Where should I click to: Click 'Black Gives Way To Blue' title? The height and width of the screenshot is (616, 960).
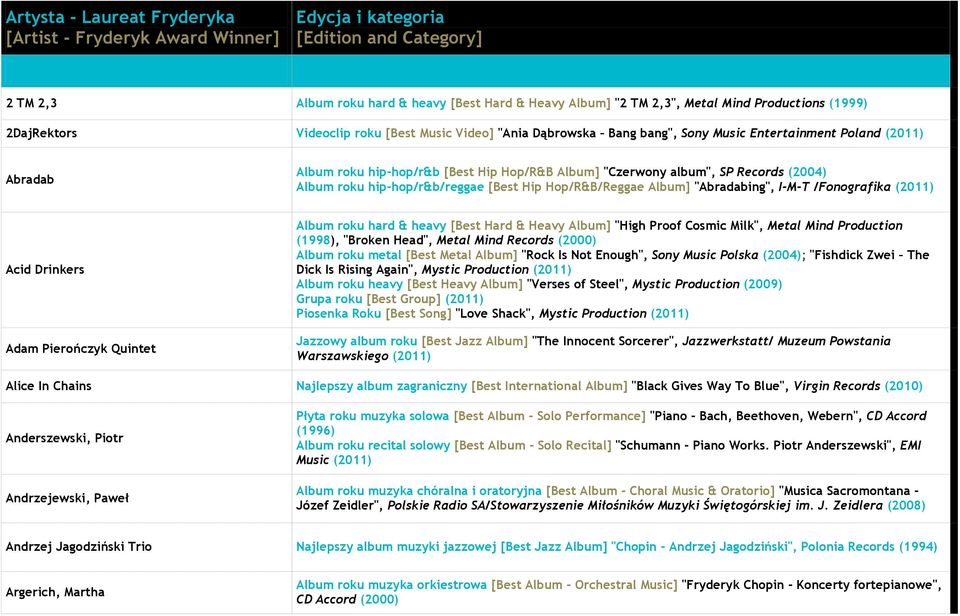[x=710, y=386]
